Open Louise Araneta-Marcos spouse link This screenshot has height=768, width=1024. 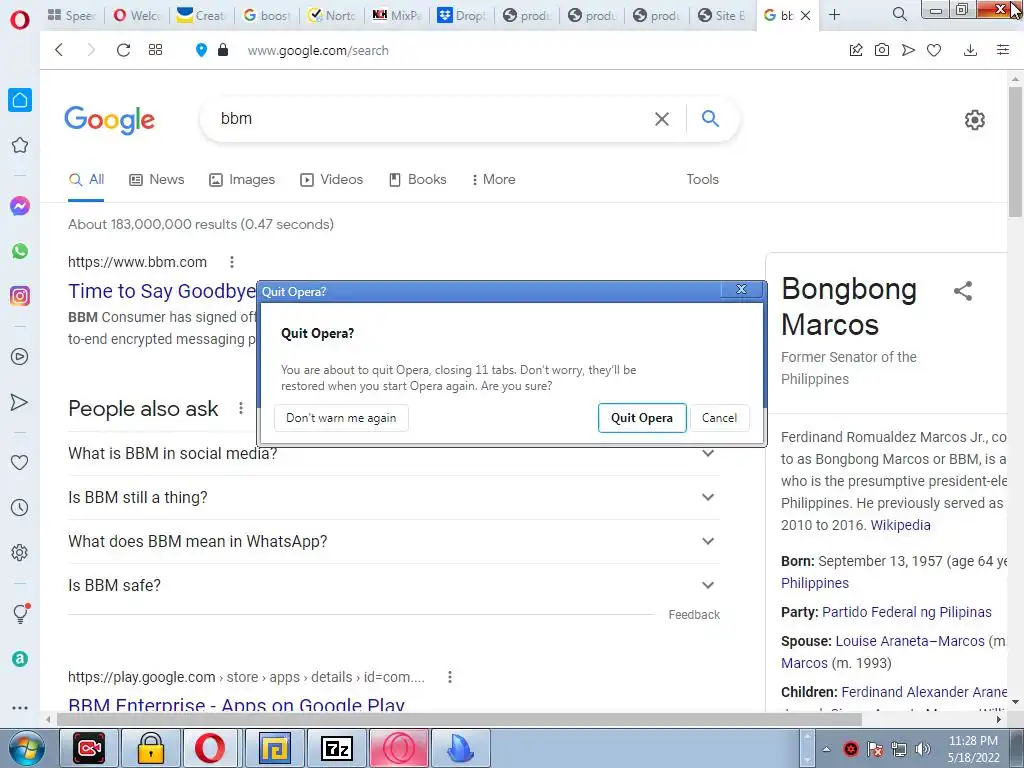pyautogui.click(x=910, y=641)
